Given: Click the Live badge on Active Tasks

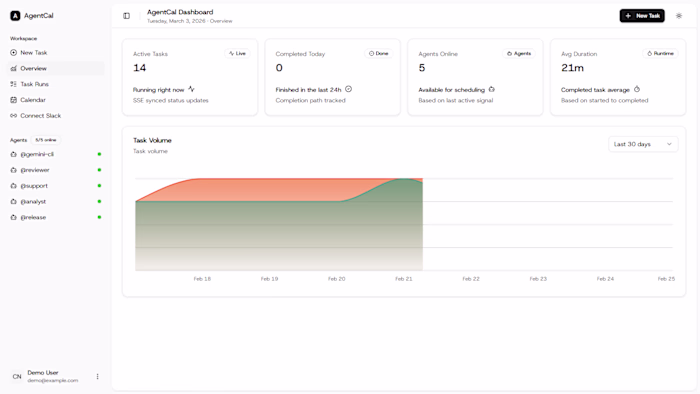Looking at the screenshot, I should pos(237,54).
